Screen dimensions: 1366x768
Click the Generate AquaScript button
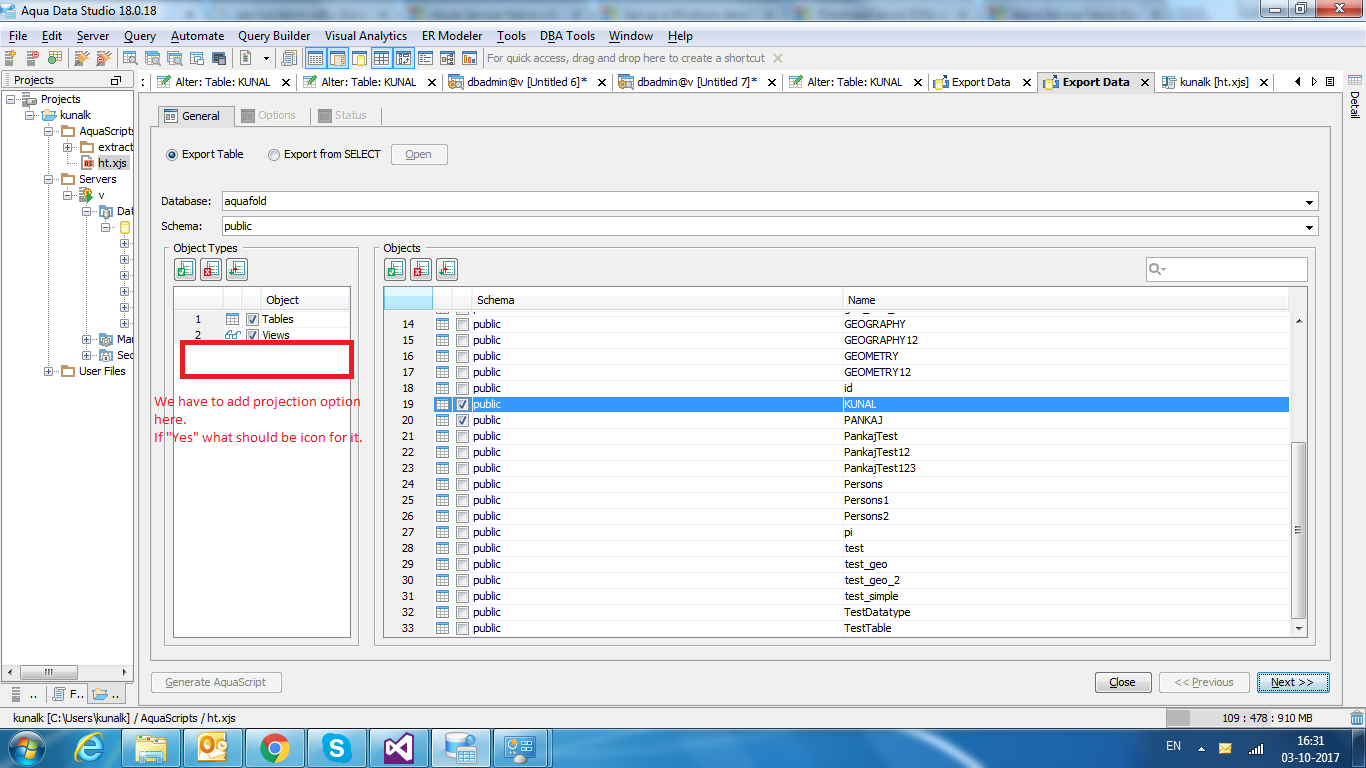point(216,682)
